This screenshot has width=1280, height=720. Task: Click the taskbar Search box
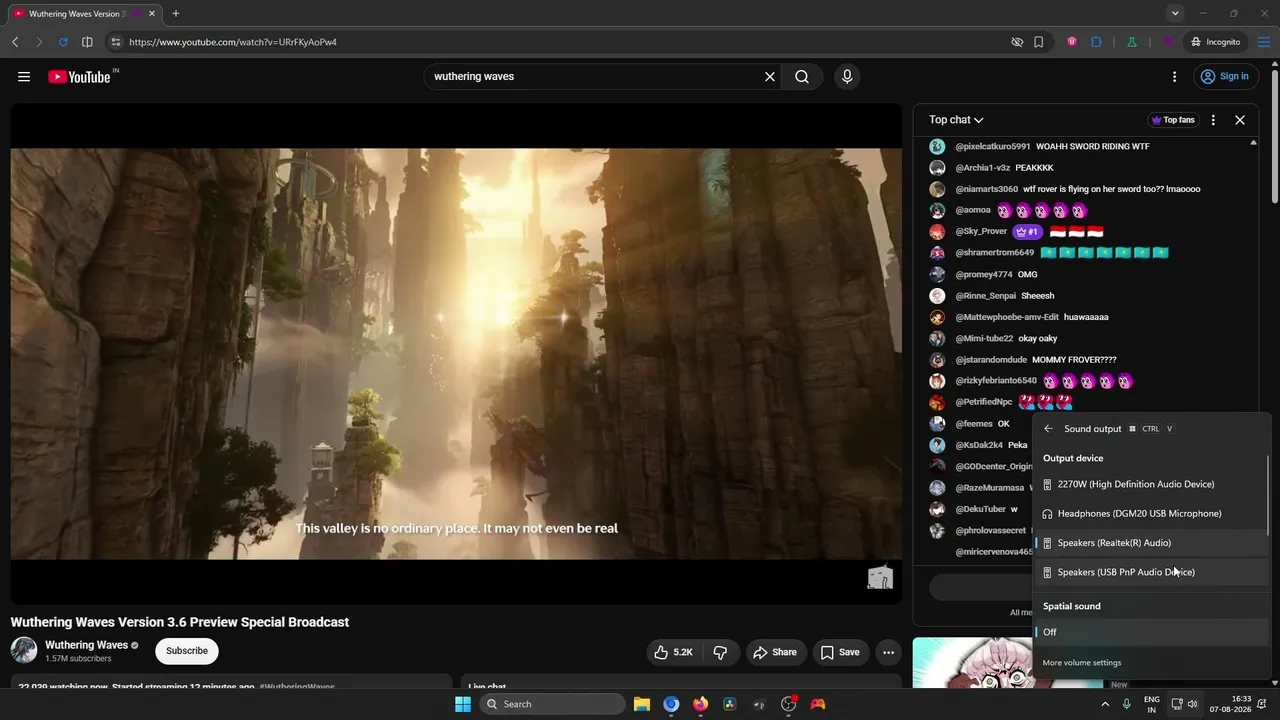[x=552, y=704]
